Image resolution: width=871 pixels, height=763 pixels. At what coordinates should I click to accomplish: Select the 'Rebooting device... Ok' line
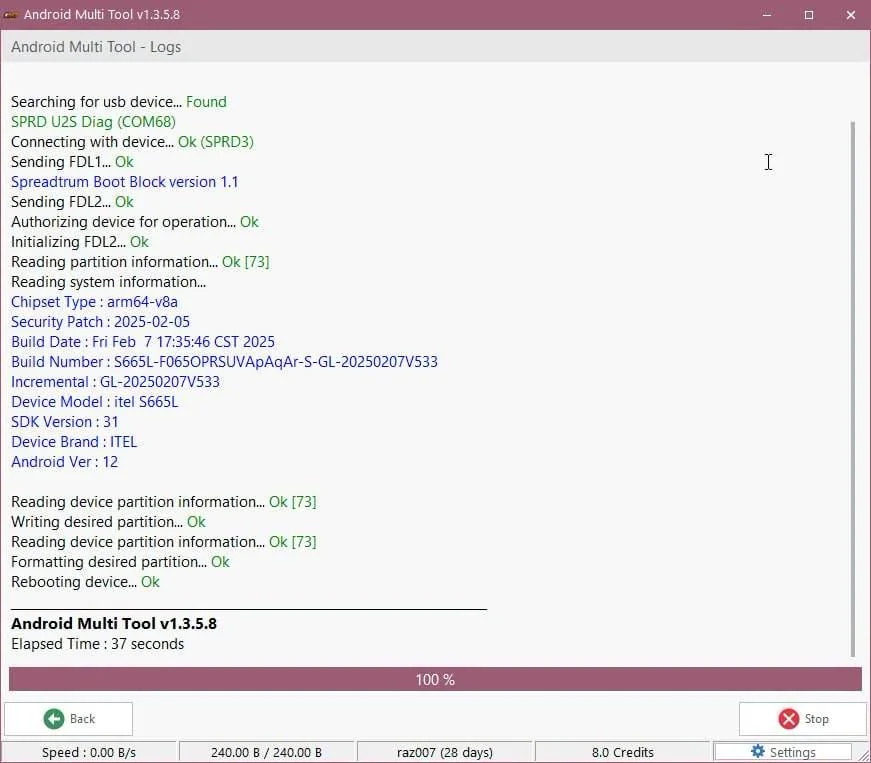click(x=86, y=581)
